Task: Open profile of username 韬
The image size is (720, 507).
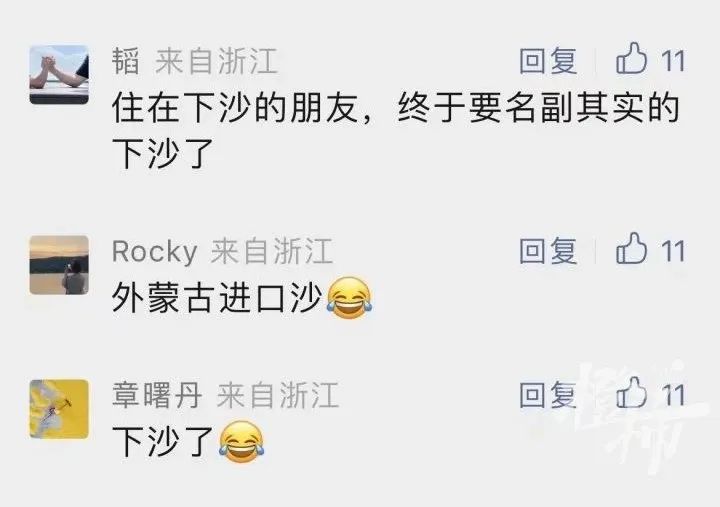Action: click(125, 61)
